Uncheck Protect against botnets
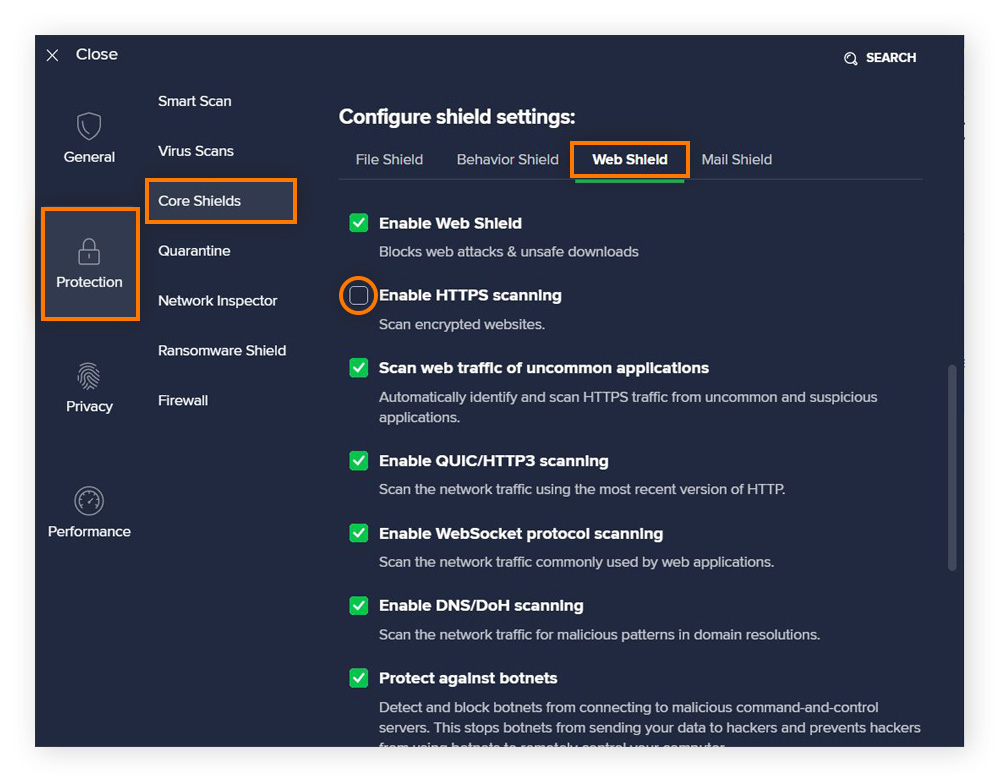Screen dimensions: 1000x782 coord(358,678)
